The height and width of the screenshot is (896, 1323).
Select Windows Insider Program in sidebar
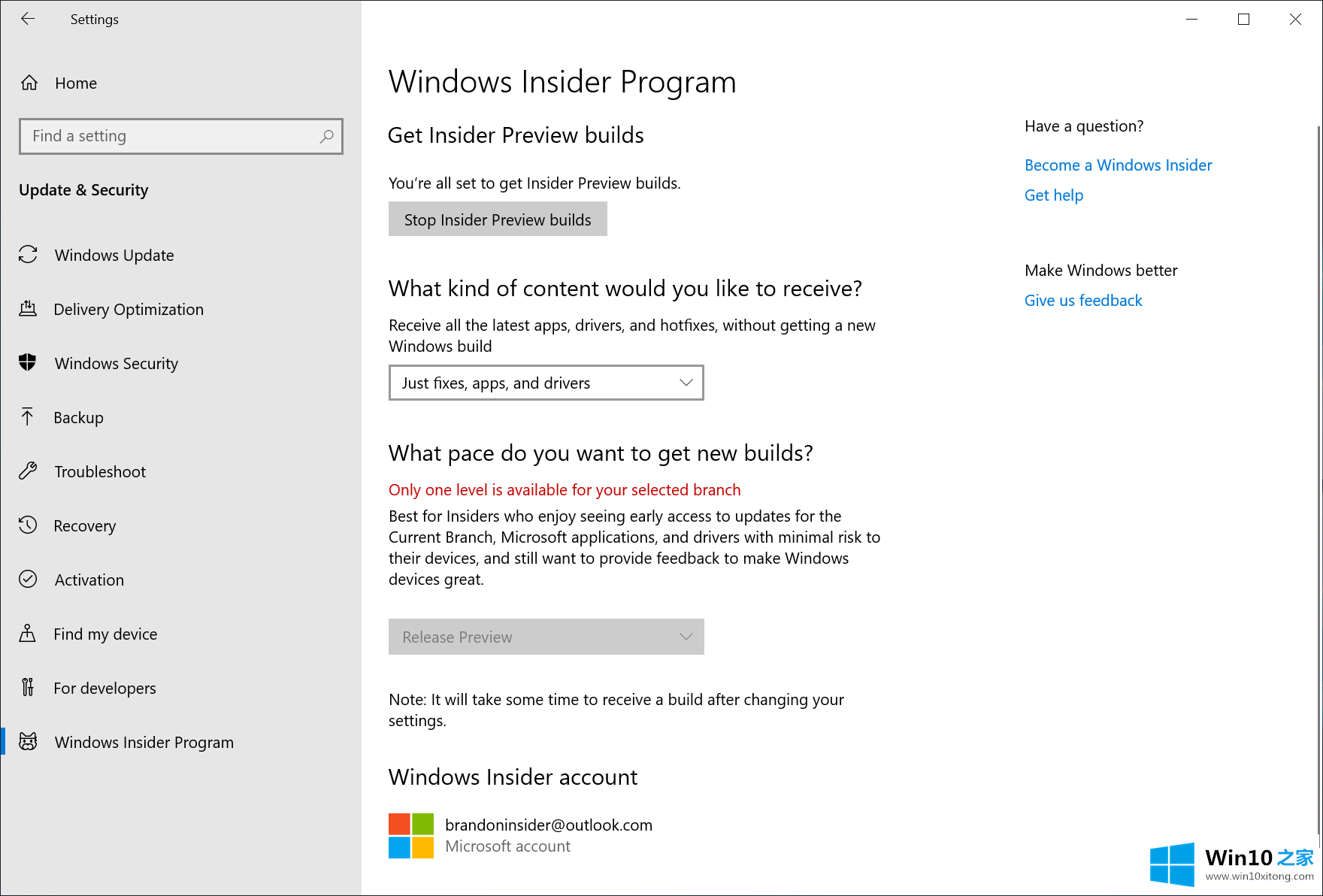click(x=180, y=742)
